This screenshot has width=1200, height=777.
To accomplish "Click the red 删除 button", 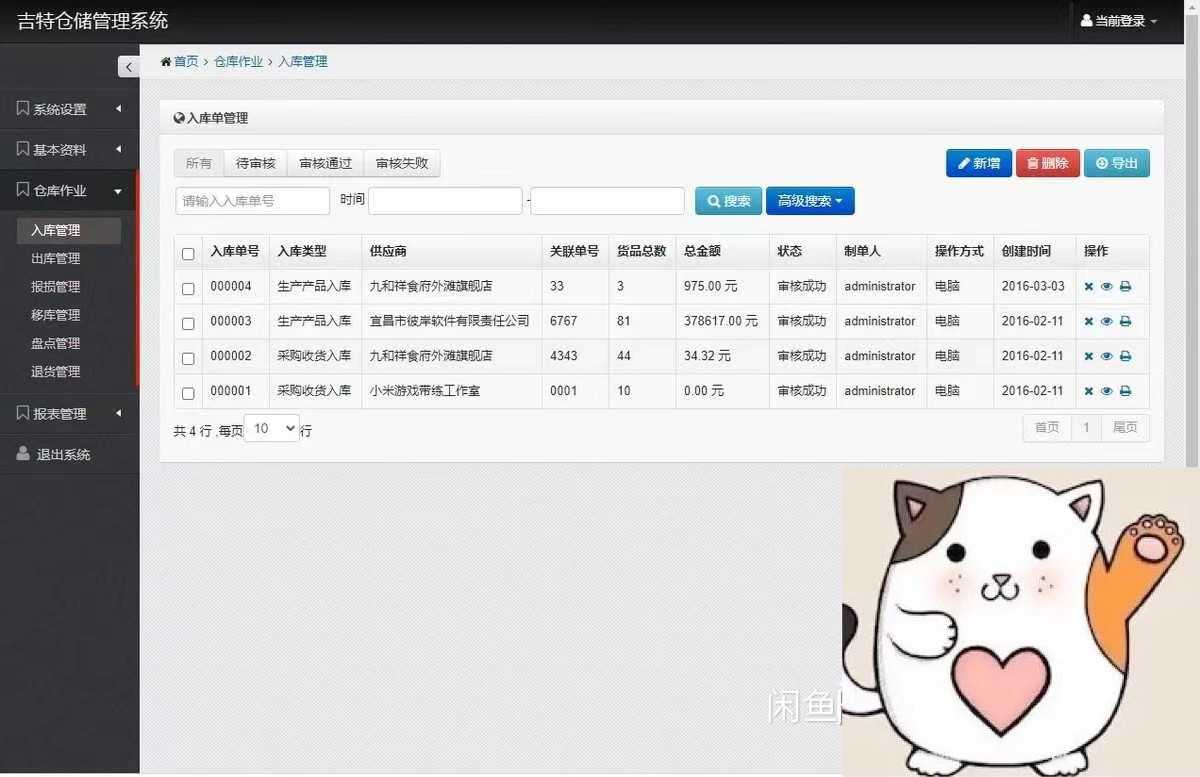I will click(x=1048, y=163).
